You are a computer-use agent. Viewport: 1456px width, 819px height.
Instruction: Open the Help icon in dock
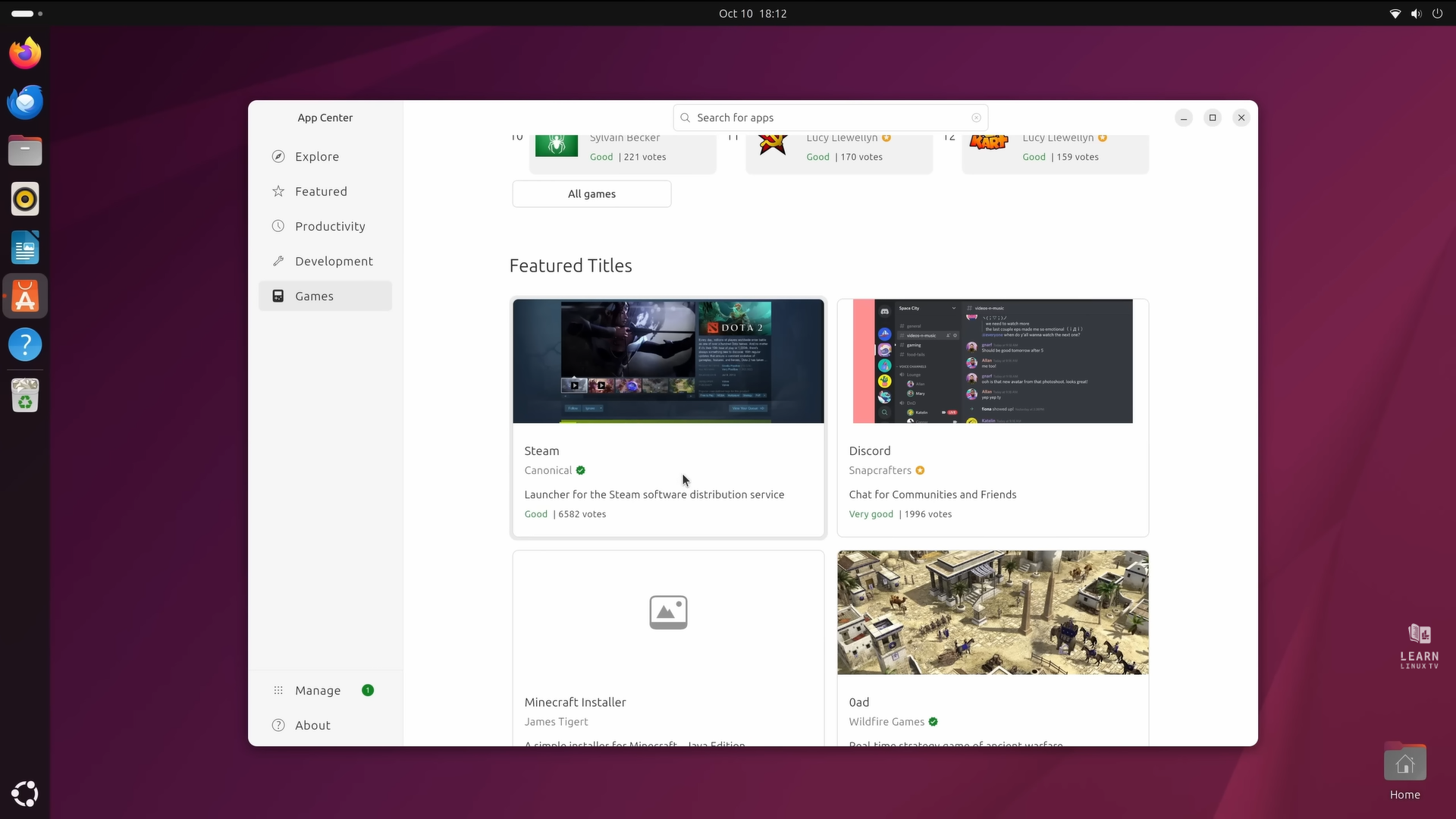click(x=25, y=344)
